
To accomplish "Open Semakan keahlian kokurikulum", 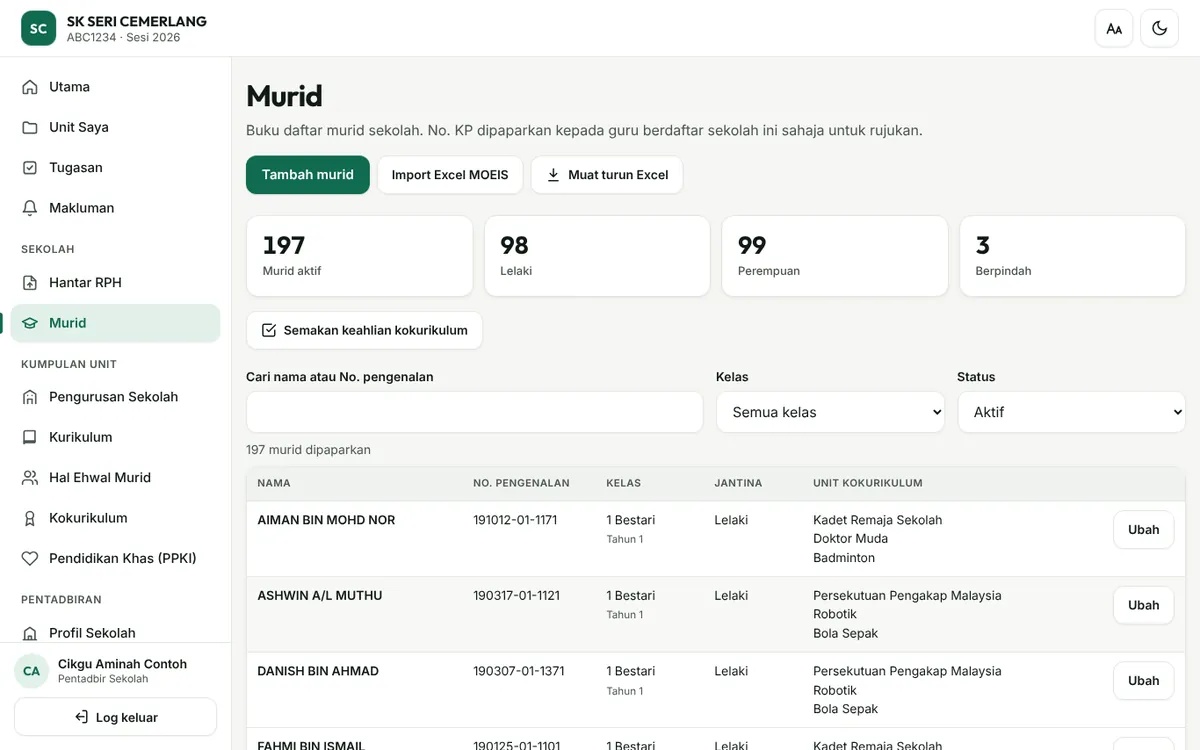I will 364,331.
